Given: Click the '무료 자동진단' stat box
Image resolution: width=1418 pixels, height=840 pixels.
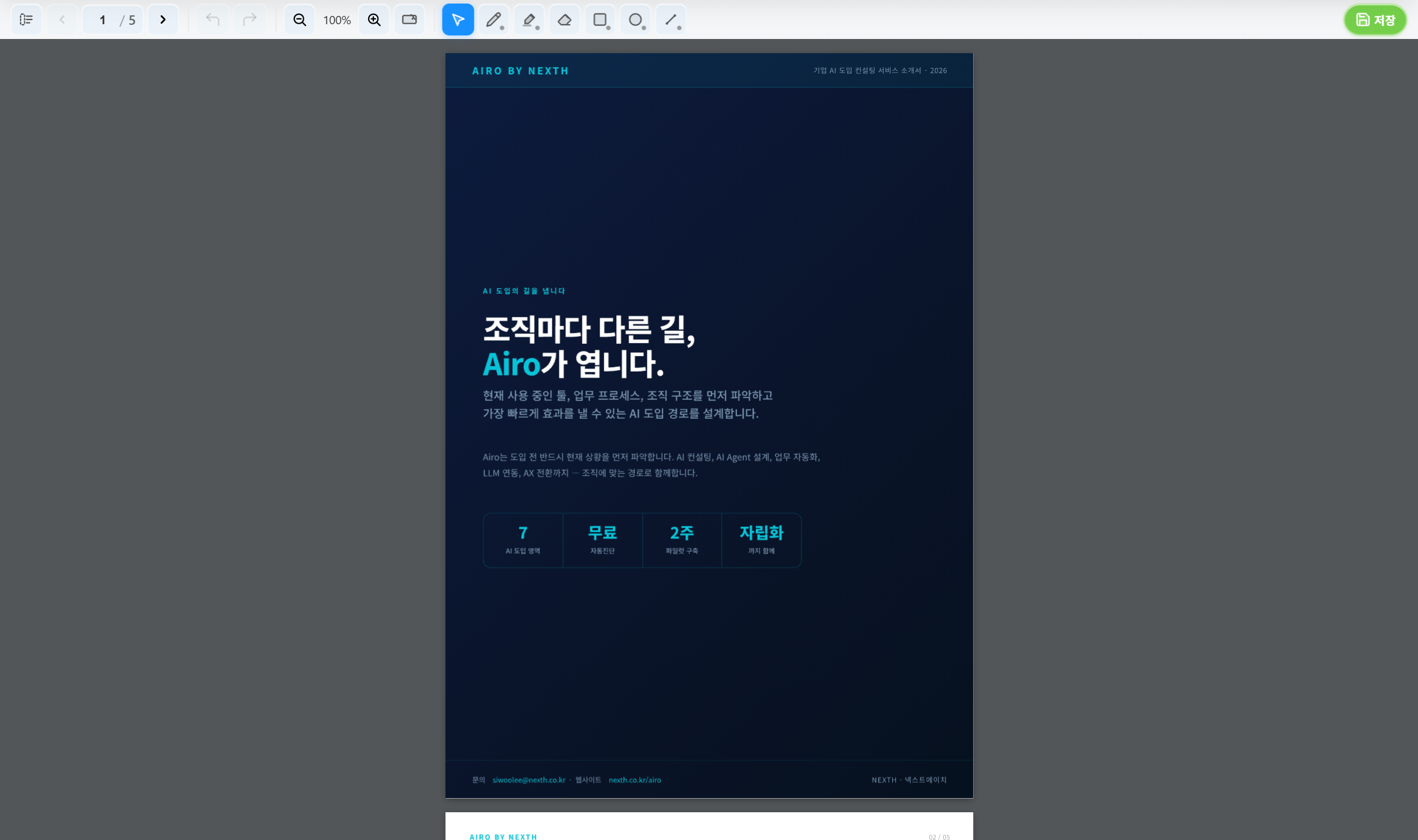Looking at the screenshot, I should pos(603,540).
